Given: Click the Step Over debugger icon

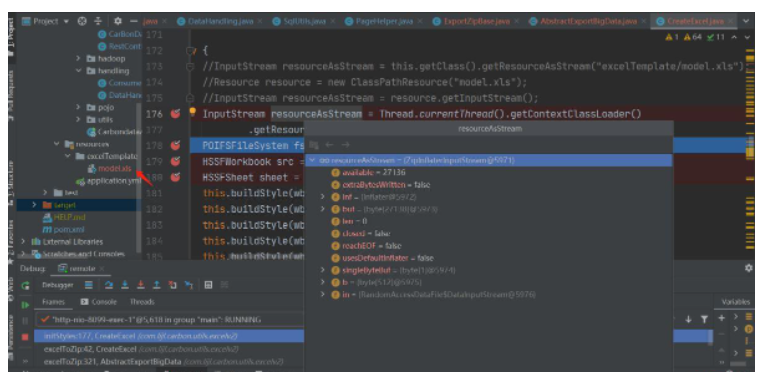Looking at the screenshot, I should (109, 285).
